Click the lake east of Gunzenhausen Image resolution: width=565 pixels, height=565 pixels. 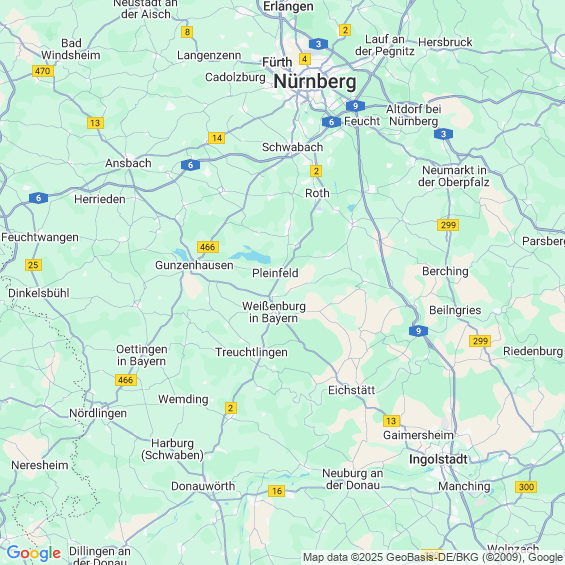251,255
